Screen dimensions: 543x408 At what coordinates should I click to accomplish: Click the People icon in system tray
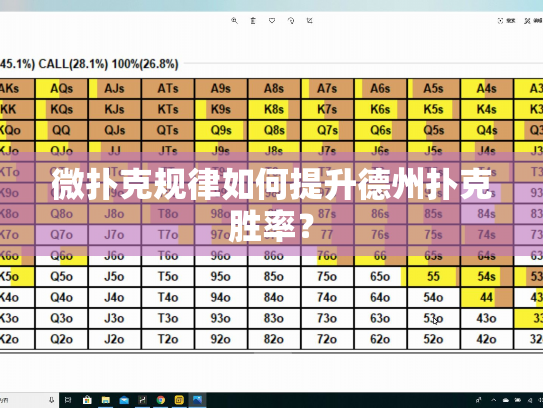478,400
